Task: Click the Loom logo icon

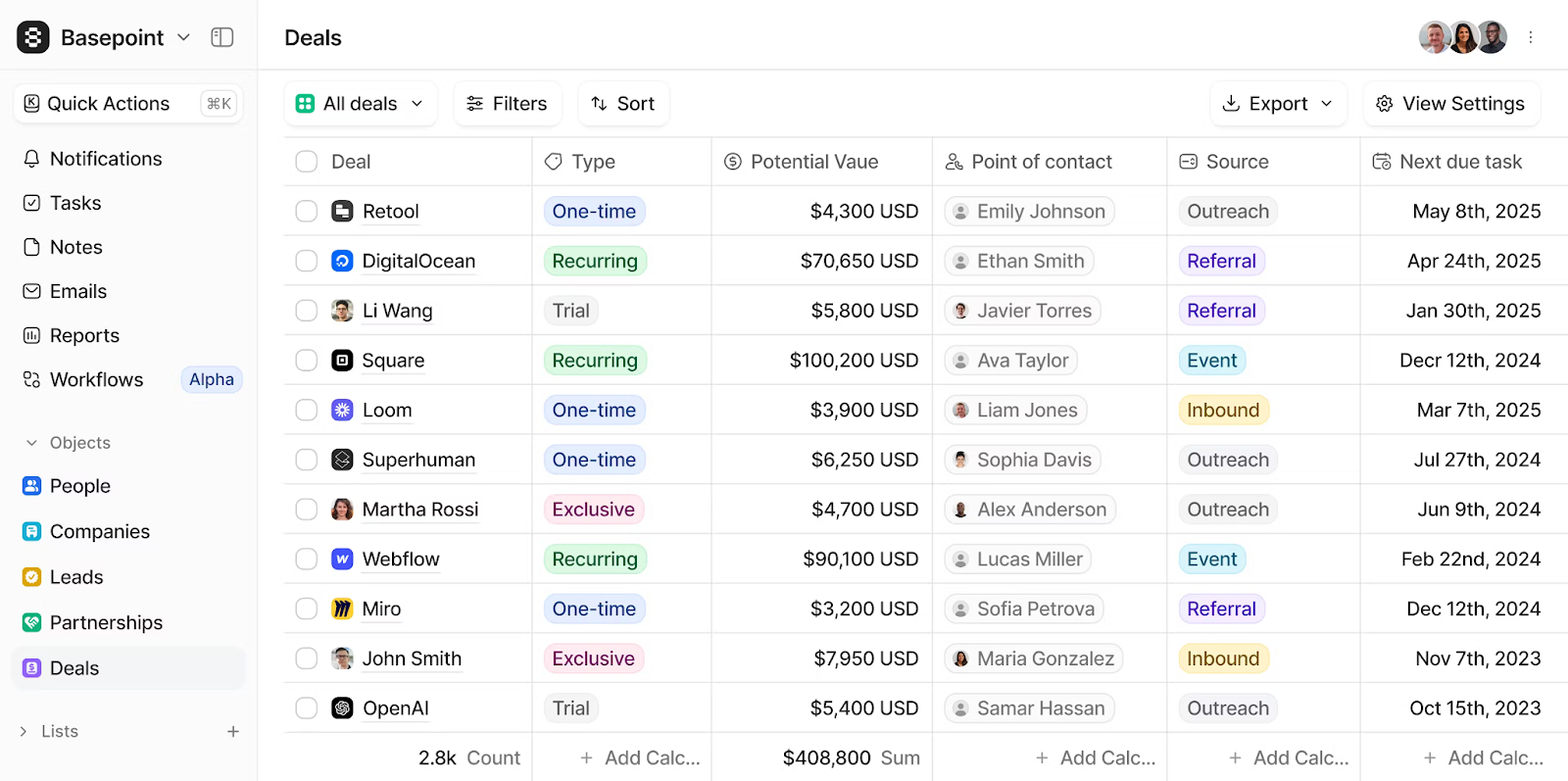Action: click(x=342, y=410)
